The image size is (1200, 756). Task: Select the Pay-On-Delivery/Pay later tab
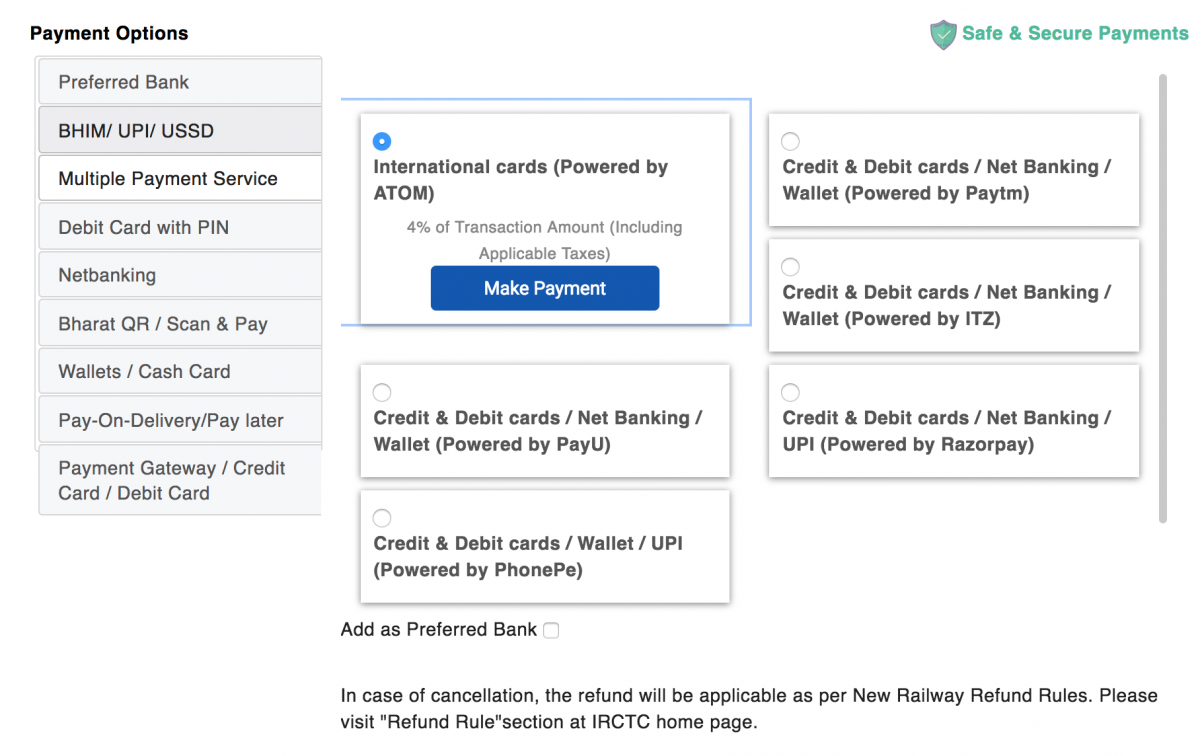click(x=180, y=420)
